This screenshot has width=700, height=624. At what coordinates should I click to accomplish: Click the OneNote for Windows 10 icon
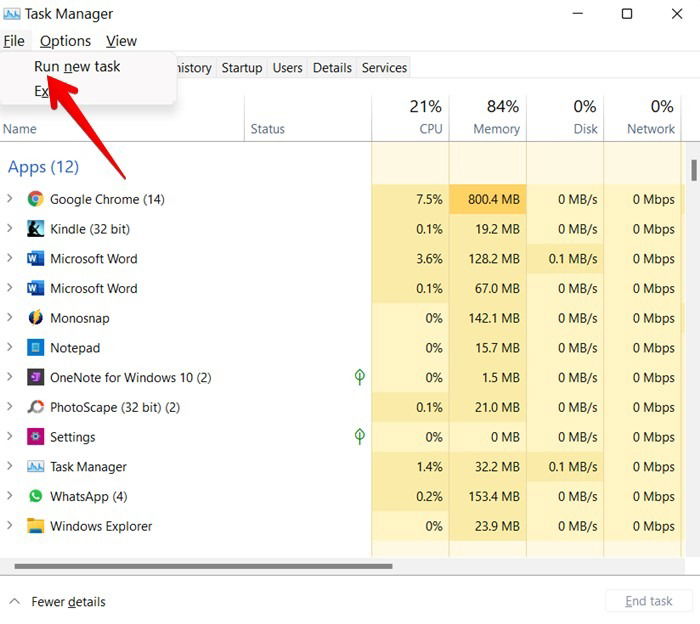tap(35, 377)
